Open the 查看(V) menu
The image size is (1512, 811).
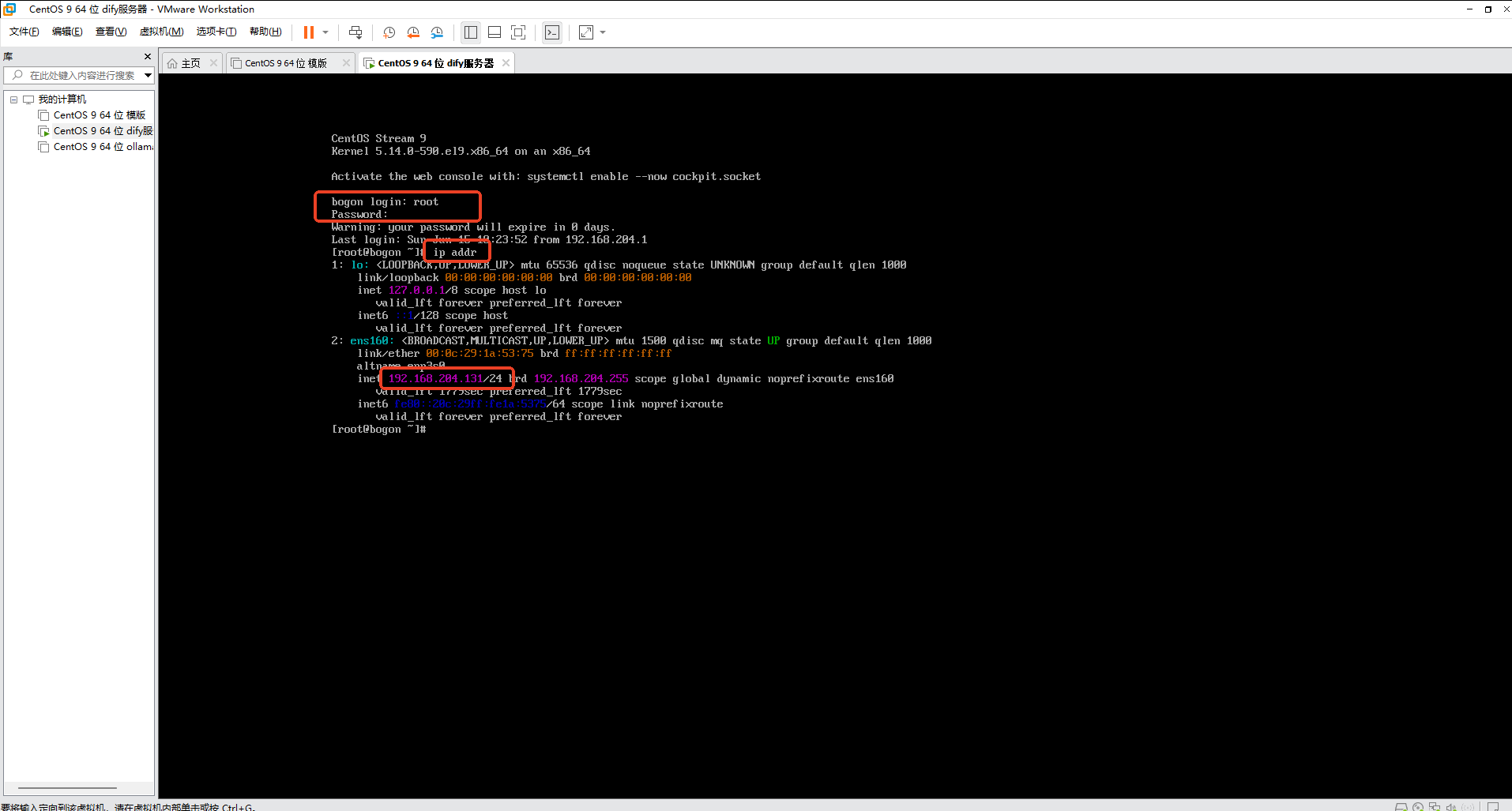111,32
